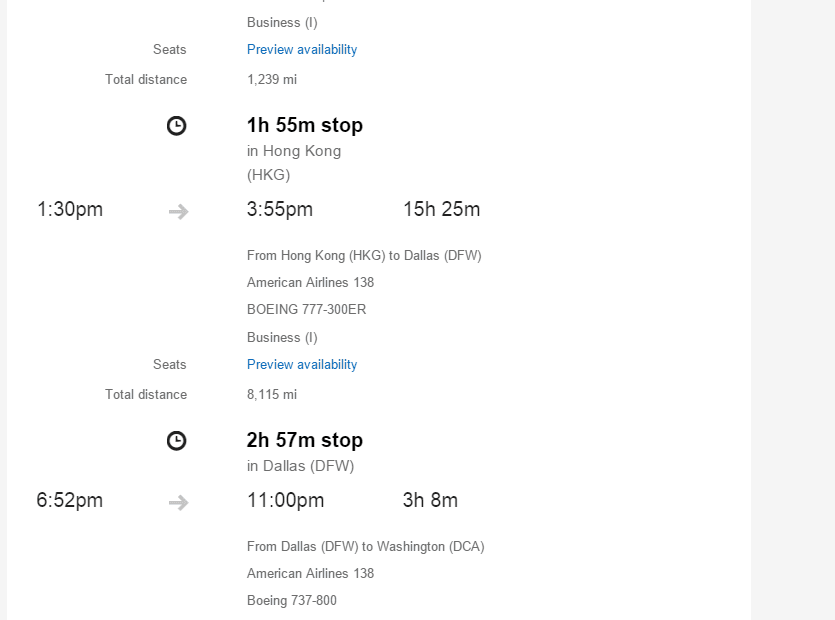Click the clock icon beside Dallas stop
Image resolution: width=835 pixels, height=620 pixels.
coord(176,440)
